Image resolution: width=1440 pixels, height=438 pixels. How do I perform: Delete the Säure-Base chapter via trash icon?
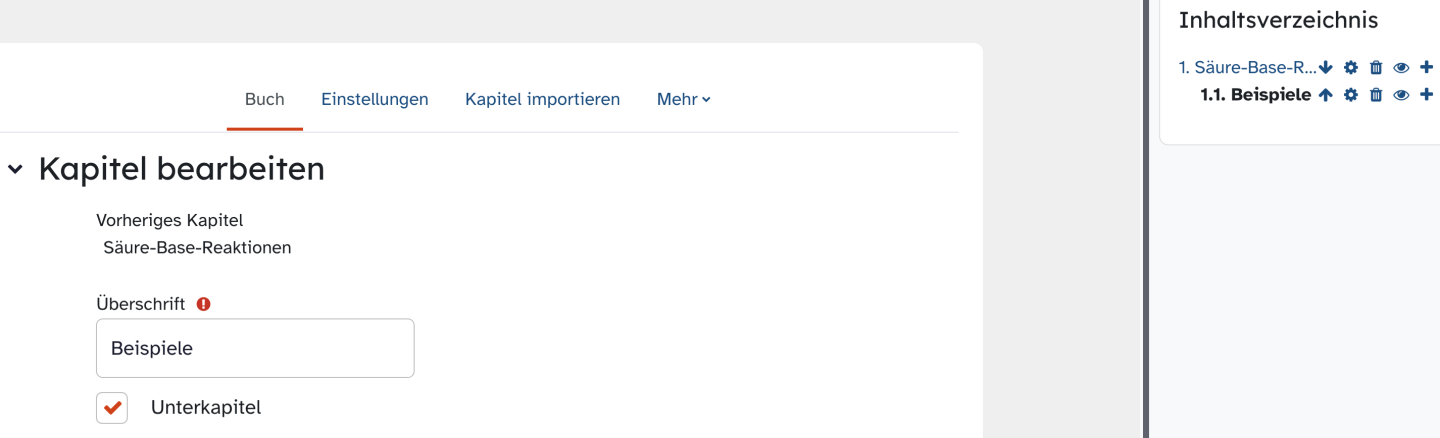tap(1376, 68)
